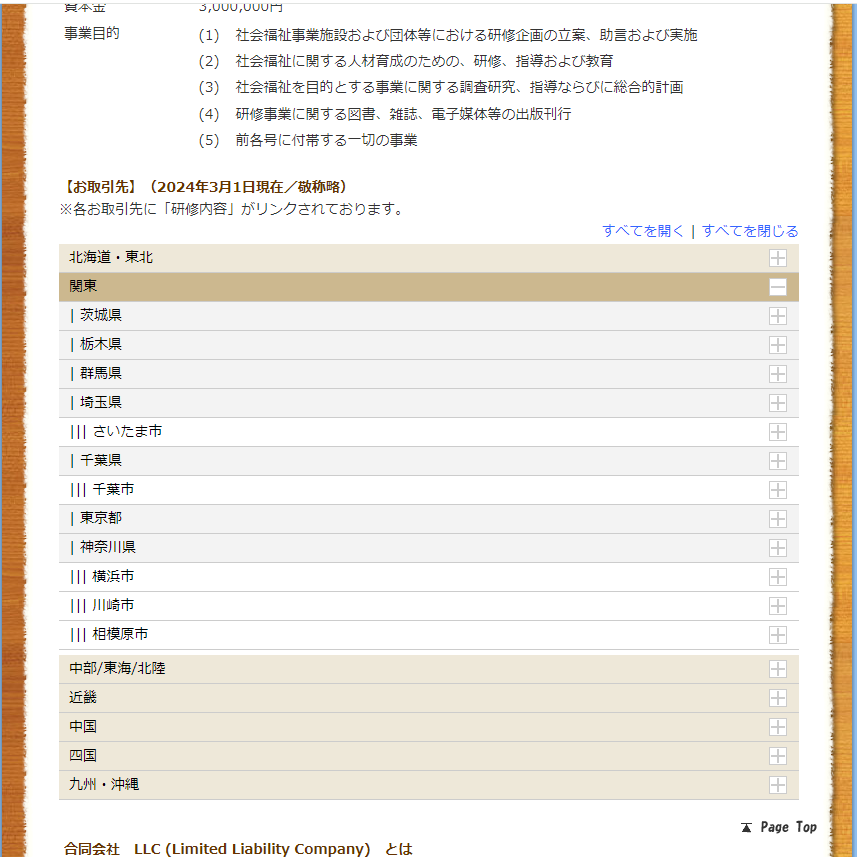Expand 横浜市 row plus icon
The width and height of the screenshot is (857, 857).
777,577
